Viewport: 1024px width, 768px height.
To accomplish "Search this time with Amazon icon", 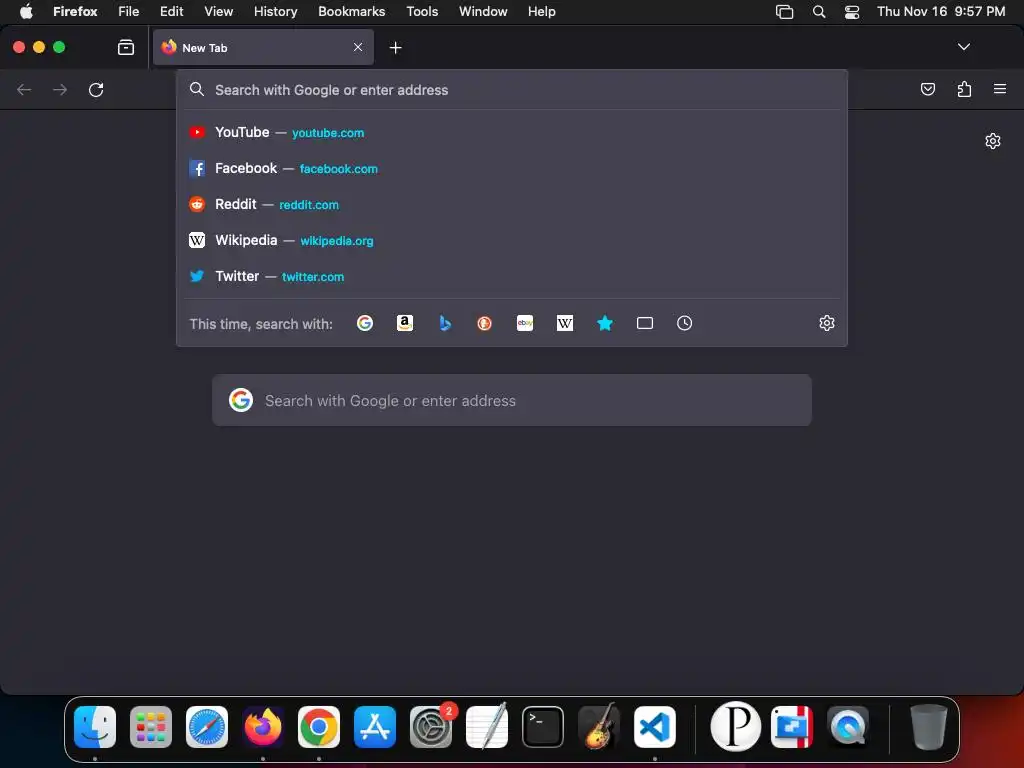I will click(x=405, y=323).
